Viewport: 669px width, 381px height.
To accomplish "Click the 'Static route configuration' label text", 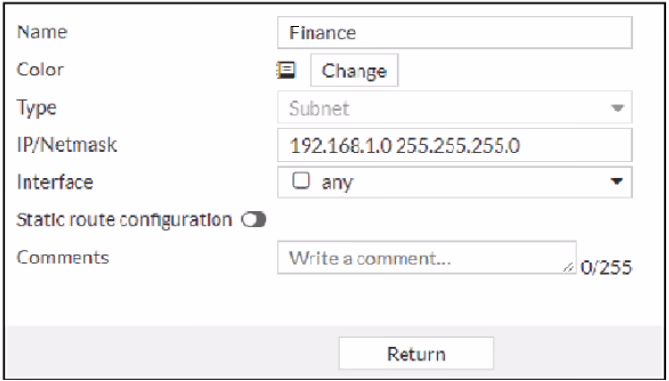I will pyautogui.click(x=124, y=220).
